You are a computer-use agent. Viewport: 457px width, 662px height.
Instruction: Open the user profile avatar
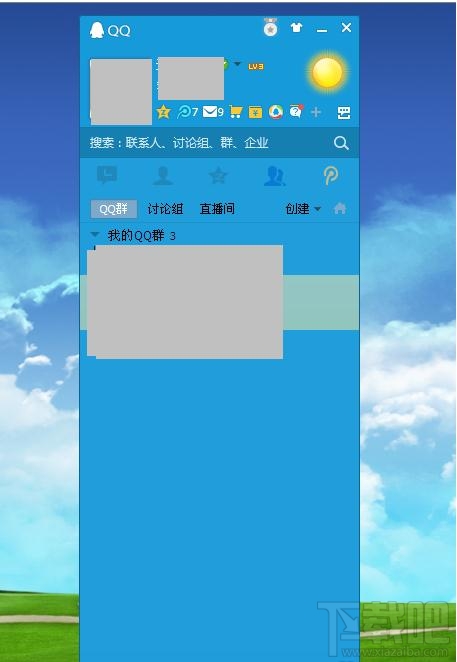pyautogui.click(x=121, y=92)
